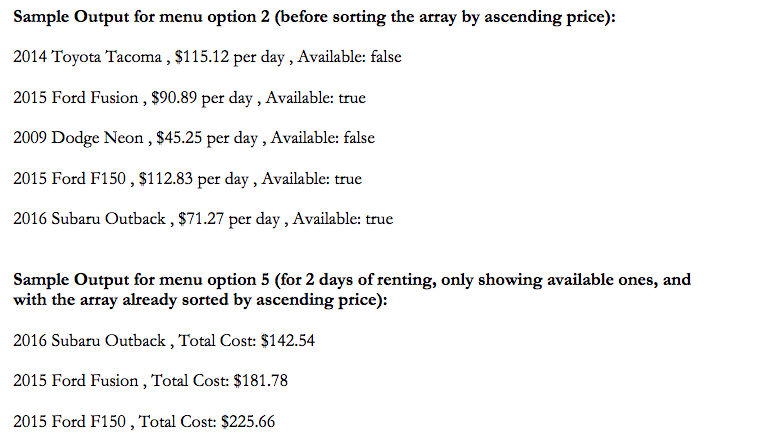Select the 2015 Ford Fusion listing line
Viewport: 767px width, 448px height.
point(189,98)
